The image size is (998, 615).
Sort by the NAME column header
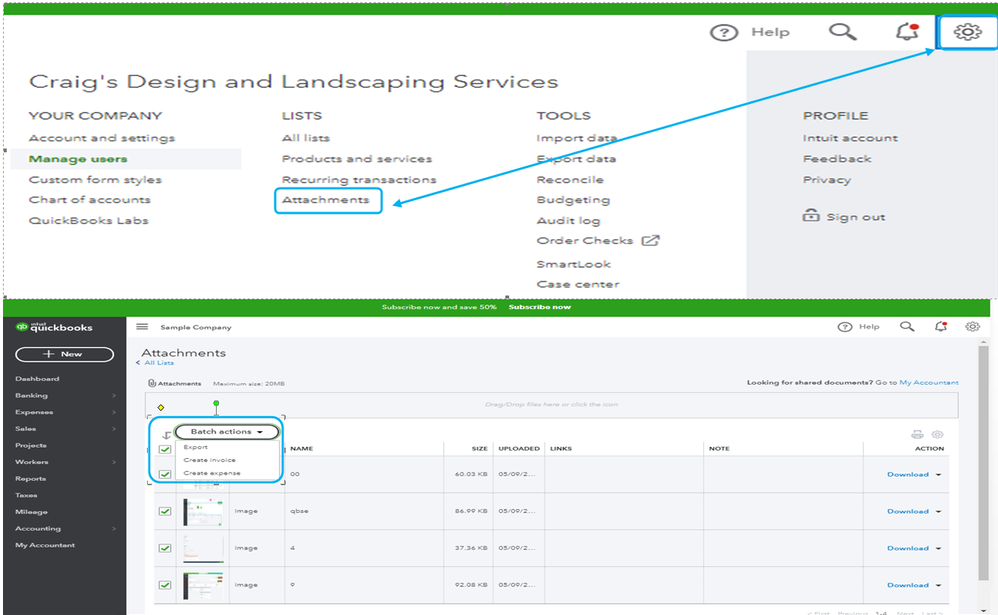coord(302,449)
